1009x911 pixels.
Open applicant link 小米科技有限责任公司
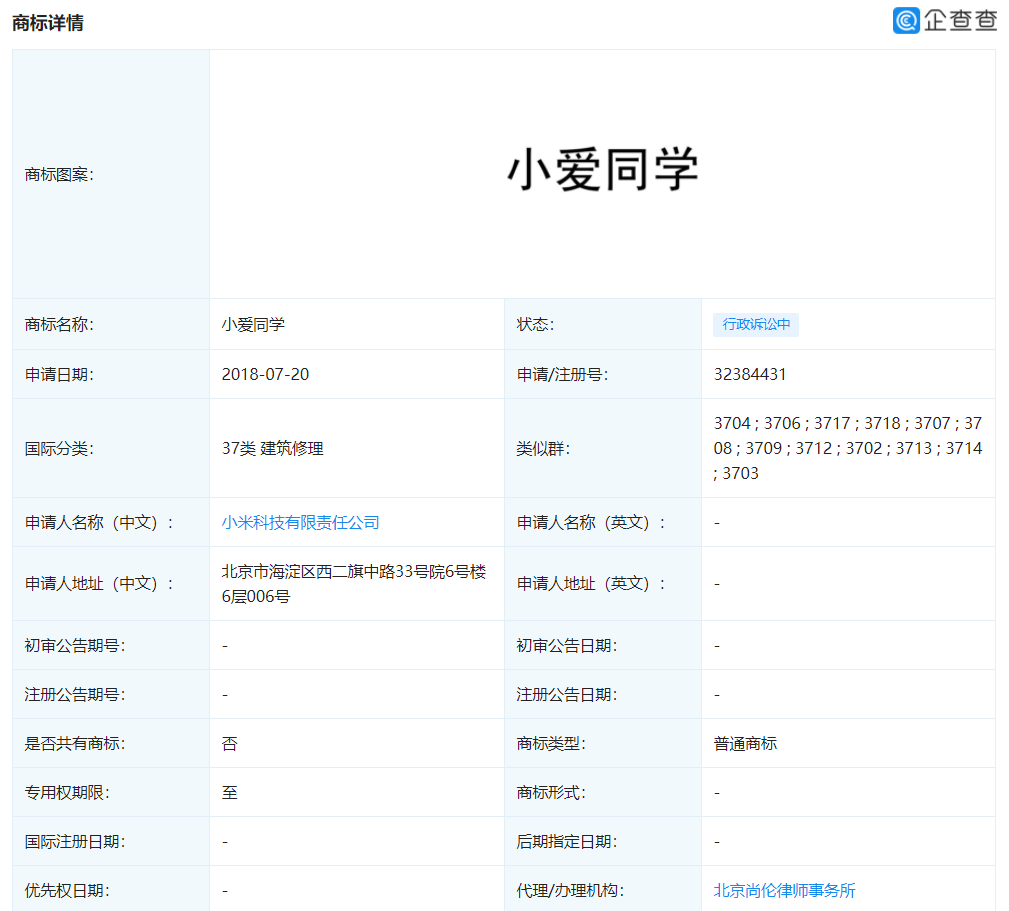click(301, 522)
